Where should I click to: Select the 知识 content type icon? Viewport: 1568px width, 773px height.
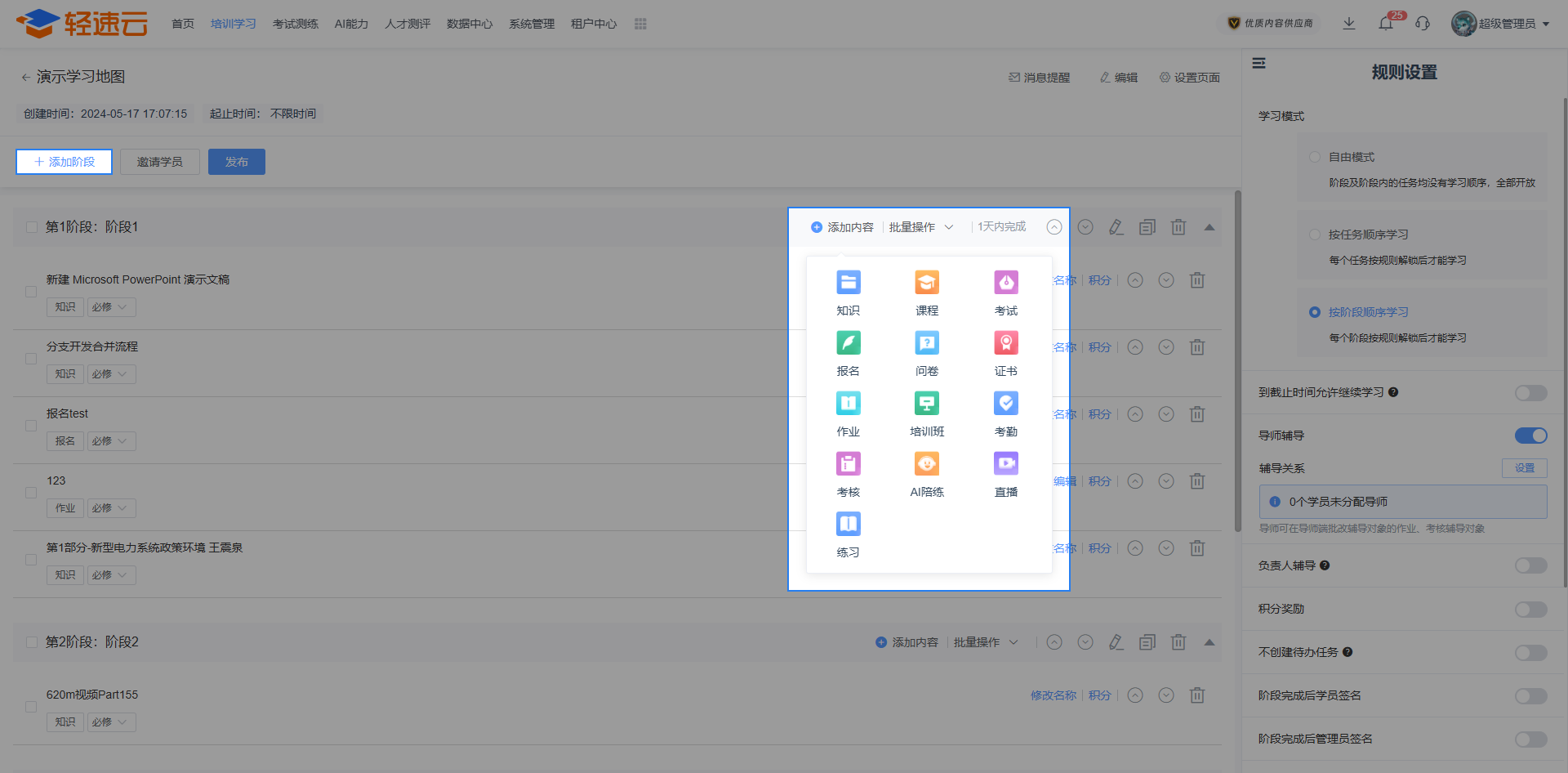[848, 283]
